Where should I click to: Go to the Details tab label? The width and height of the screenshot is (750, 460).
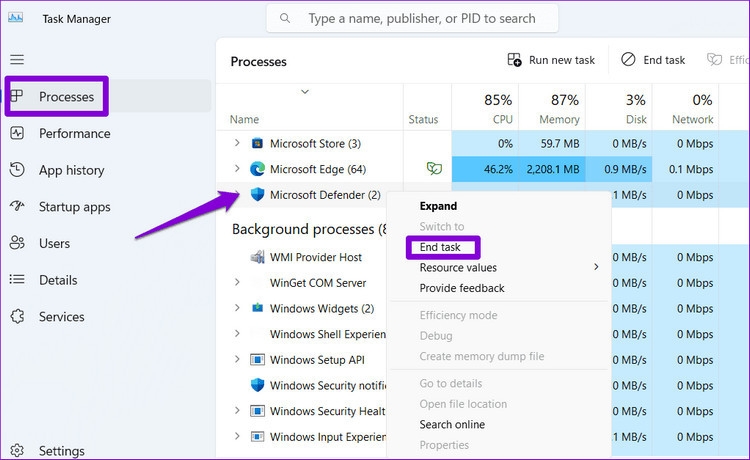58,280
